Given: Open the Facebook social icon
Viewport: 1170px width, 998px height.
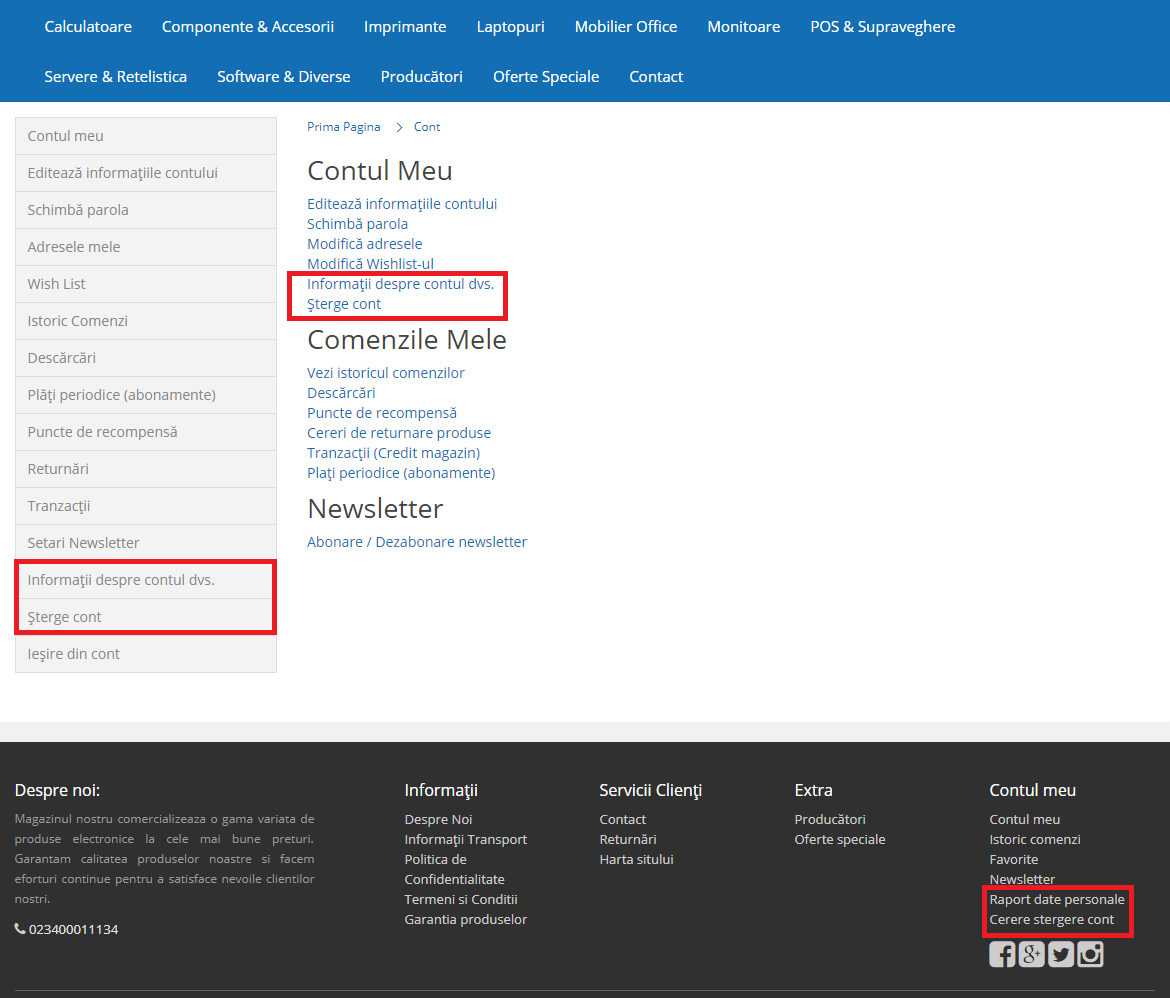Looking at the screenshot, I should click(x=1002, y=954).
